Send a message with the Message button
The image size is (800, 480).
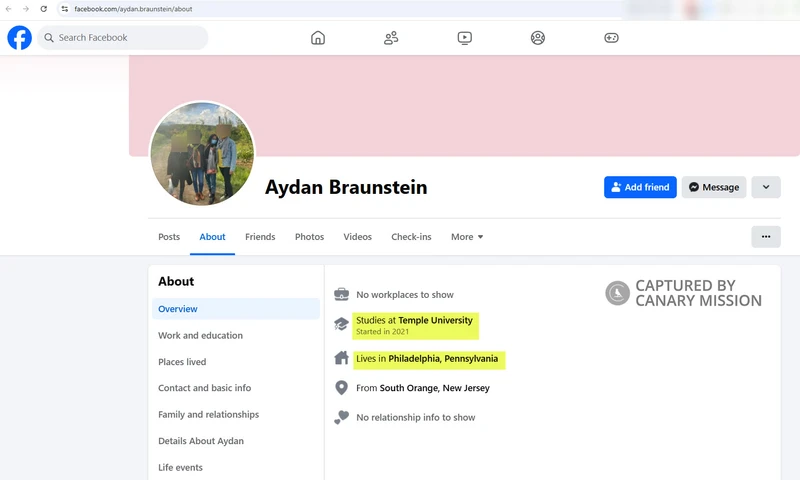[714, 187]
